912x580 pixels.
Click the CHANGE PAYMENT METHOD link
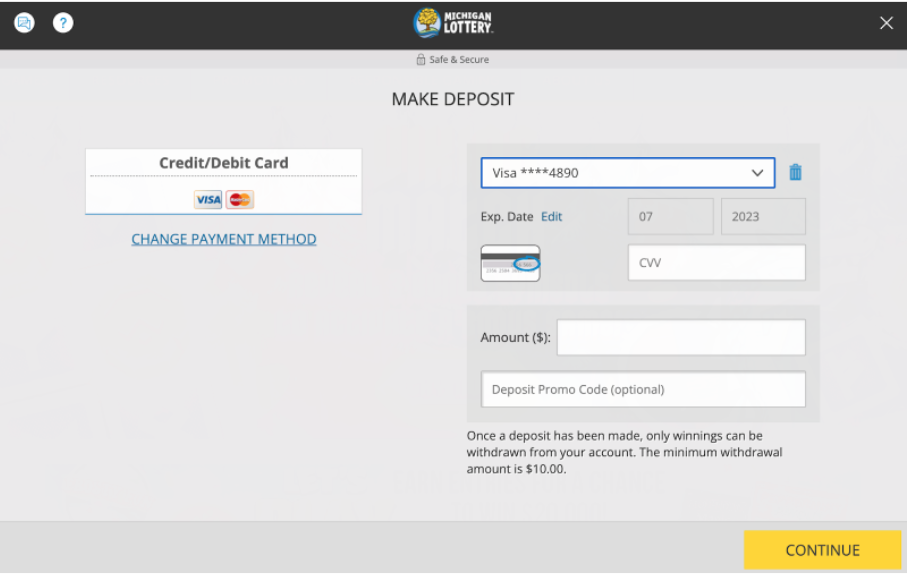[x=223, y=239]
